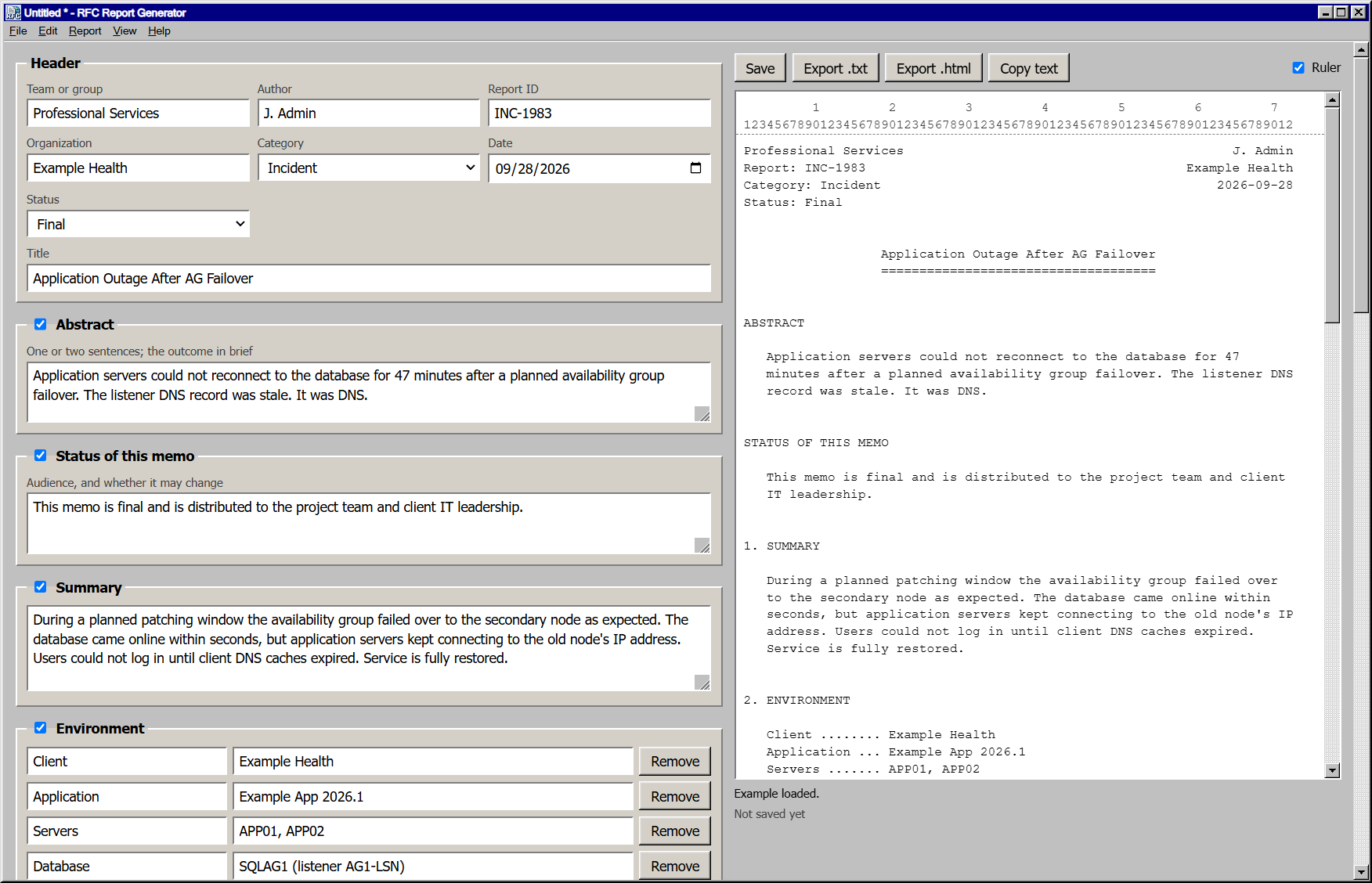
Task: Close the RFC Report Generator window
Action: click(x=1358, y=13)
